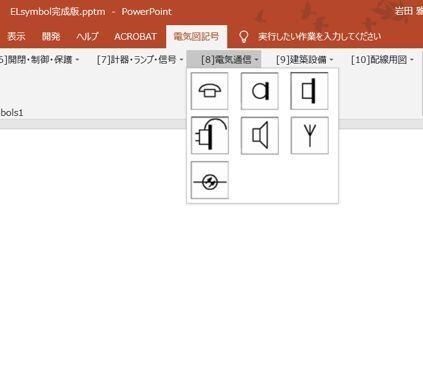The height and width of the screenshot is (369, 423).
Task: Collapse the [8]電気通信 dropdown
Action: (224, 60)
